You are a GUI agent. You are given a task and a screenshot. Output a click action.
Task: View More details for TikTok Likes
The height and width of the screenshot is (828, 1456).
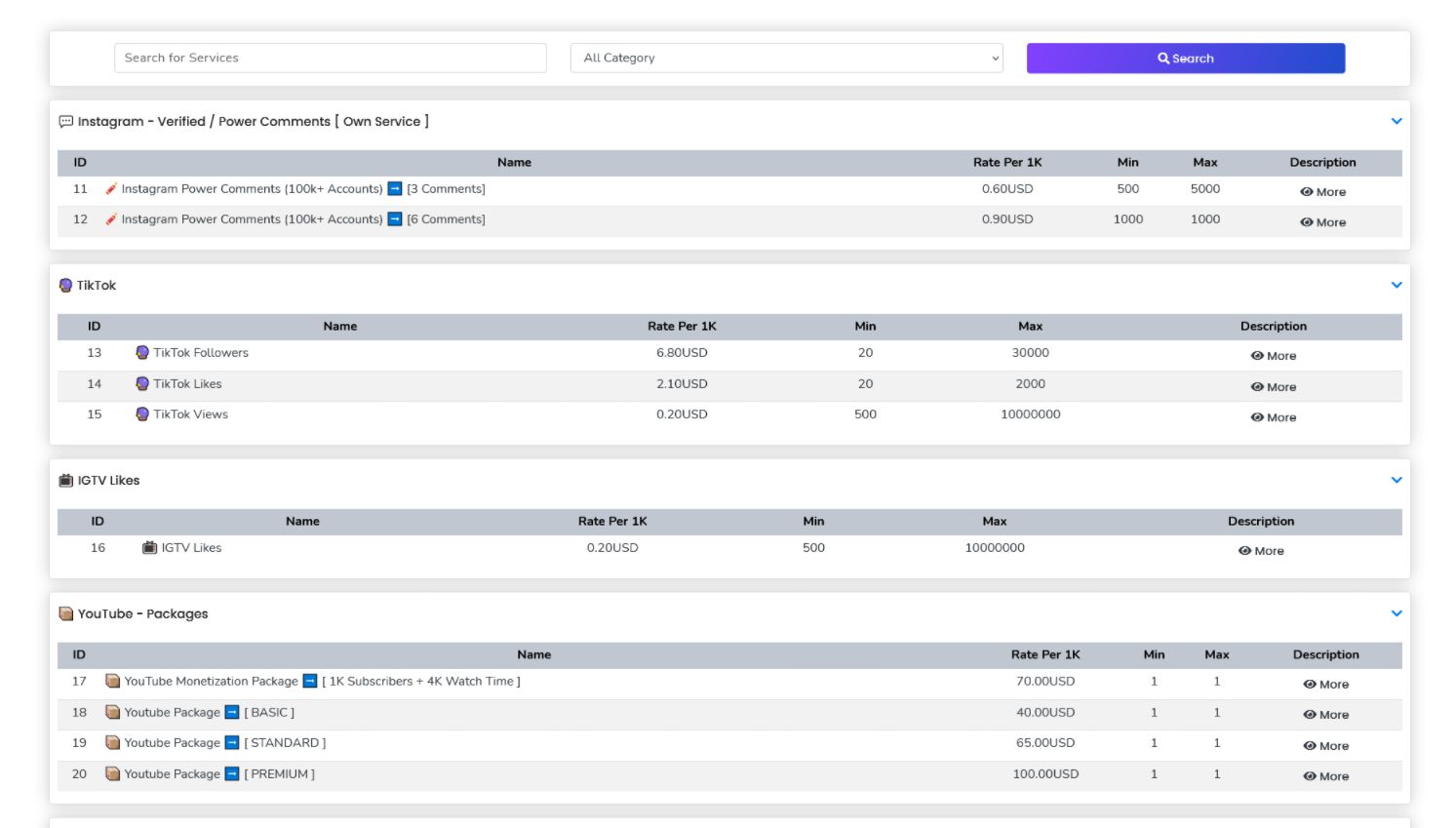[1274, 387]
